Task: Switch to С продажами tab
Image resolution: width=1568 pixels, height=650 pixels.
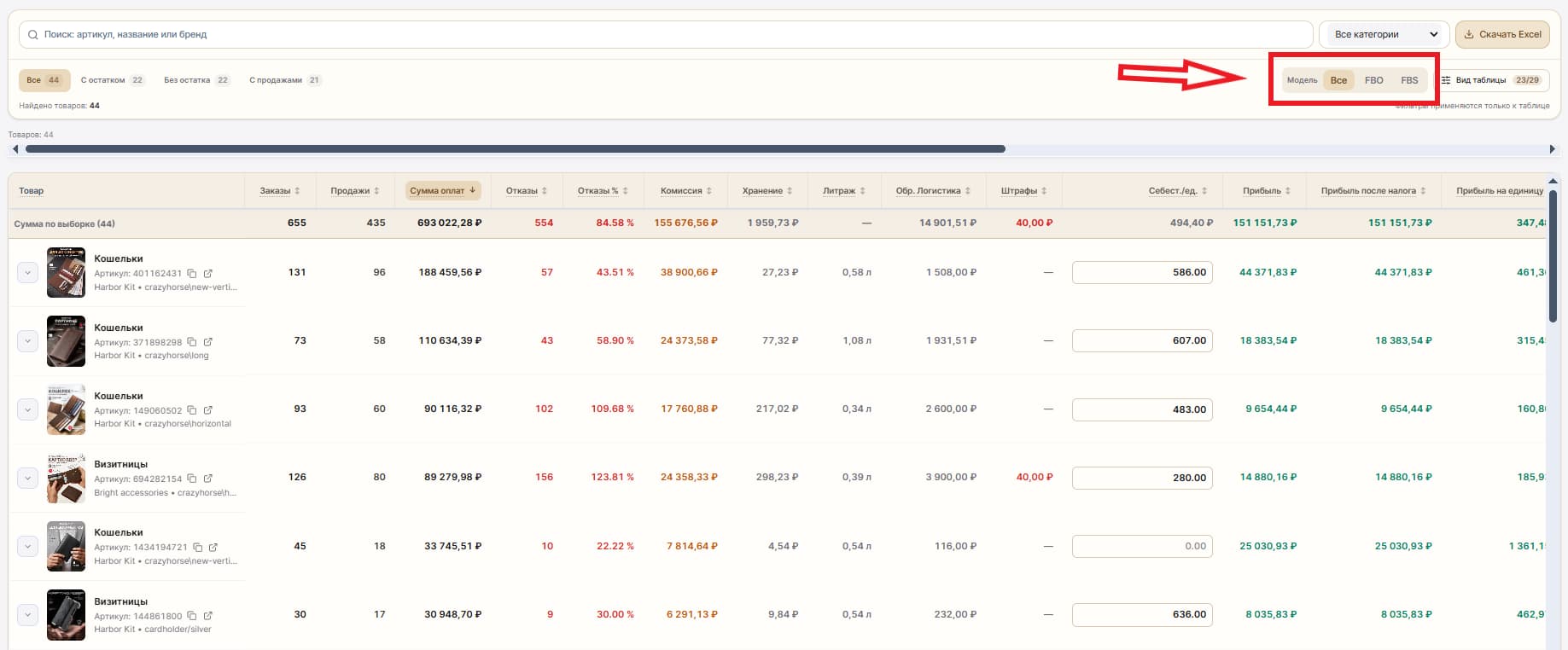Action: coord(285,80)
